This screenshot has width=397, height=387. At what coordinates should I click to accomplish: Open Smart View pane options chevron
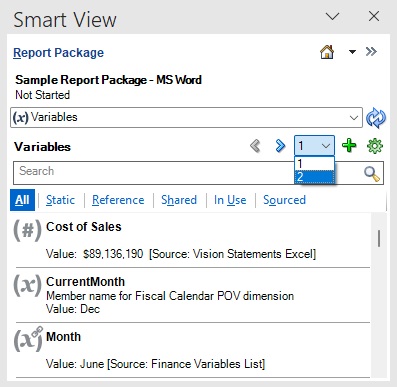pyautogui.click(x=332, y=16)
